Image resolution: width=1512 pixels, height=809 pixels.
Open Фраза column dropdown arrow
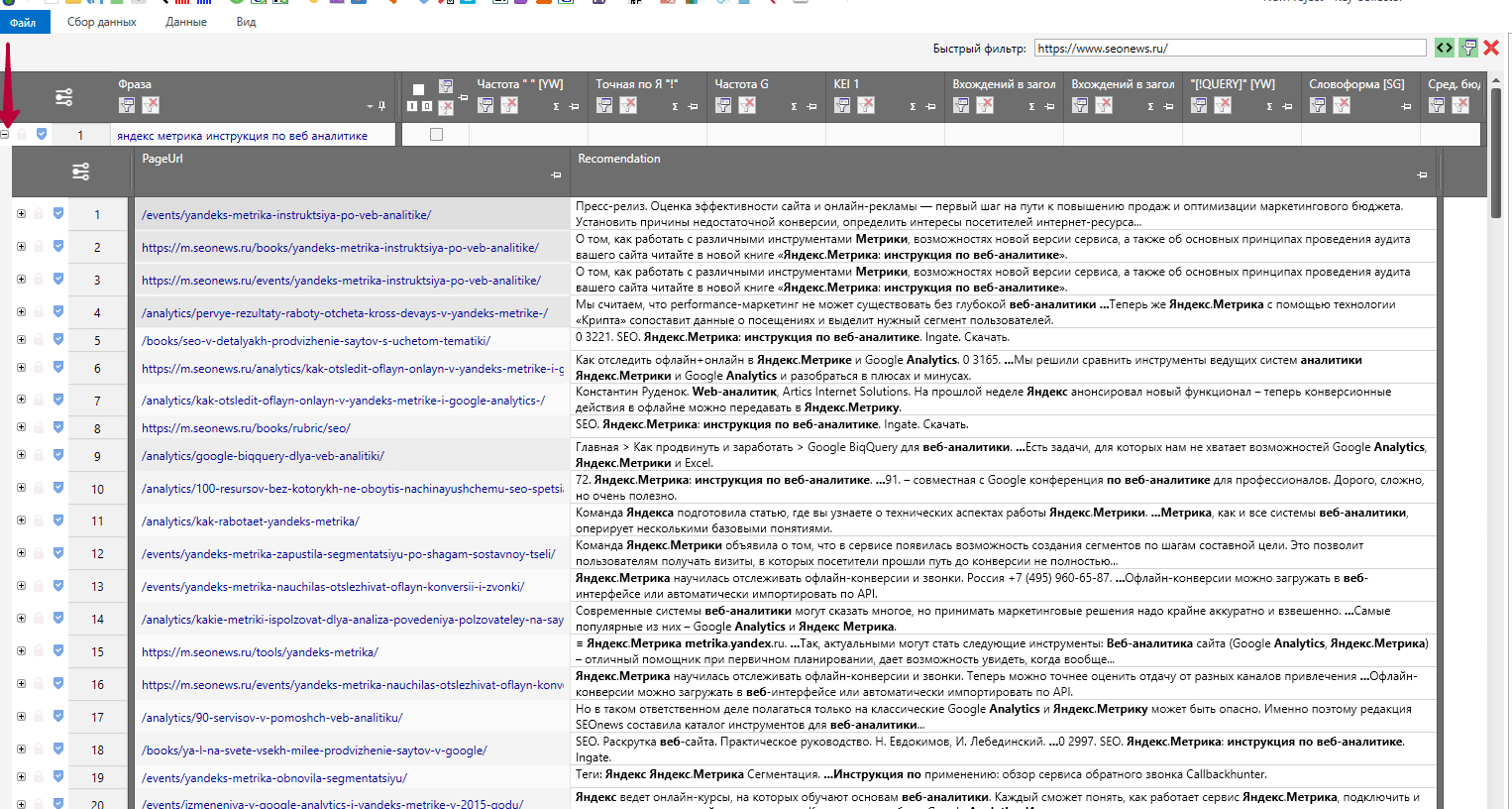click(x=371, y=106)
